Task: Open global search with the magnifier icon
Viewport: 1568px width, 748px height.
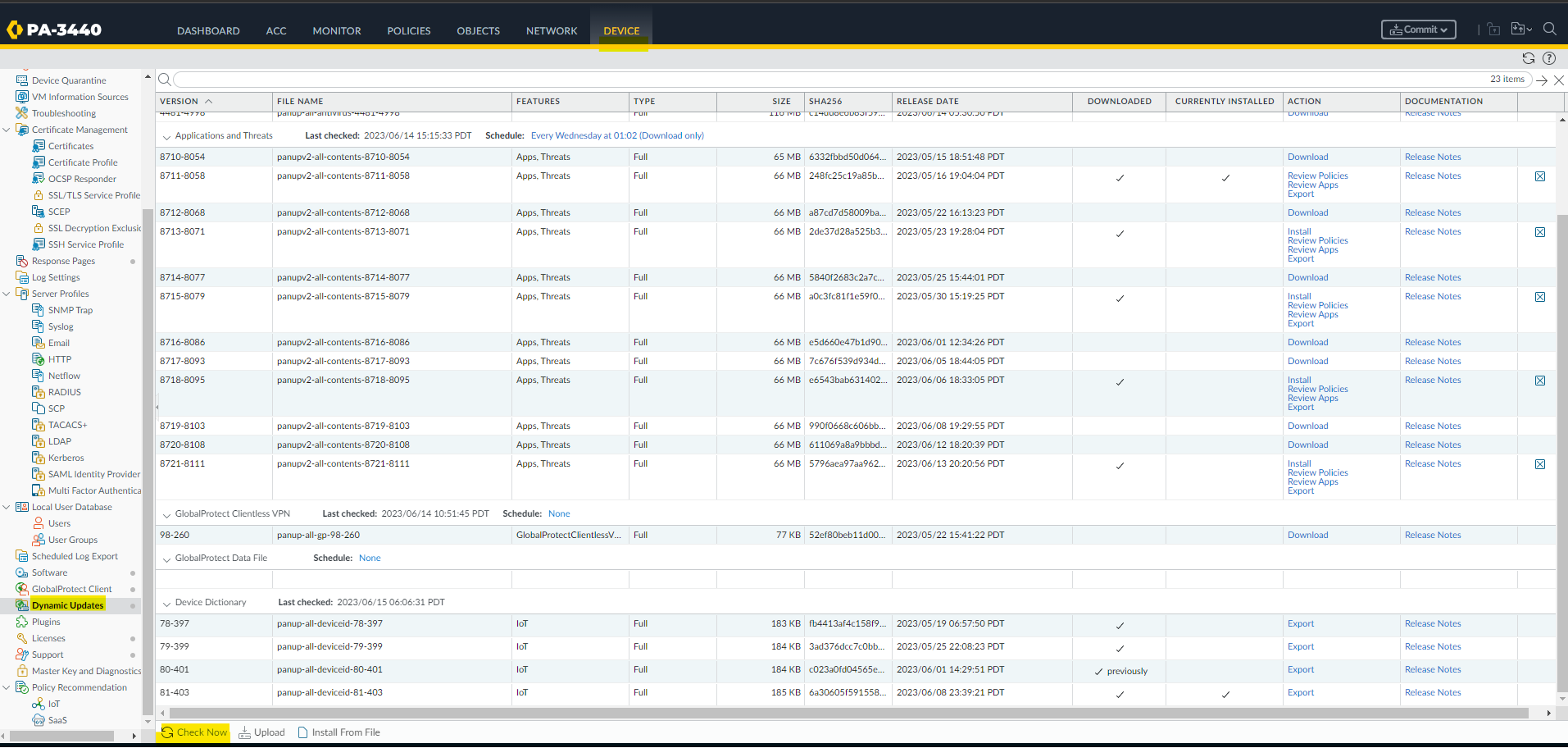Action: click(x=1550, y=29)
